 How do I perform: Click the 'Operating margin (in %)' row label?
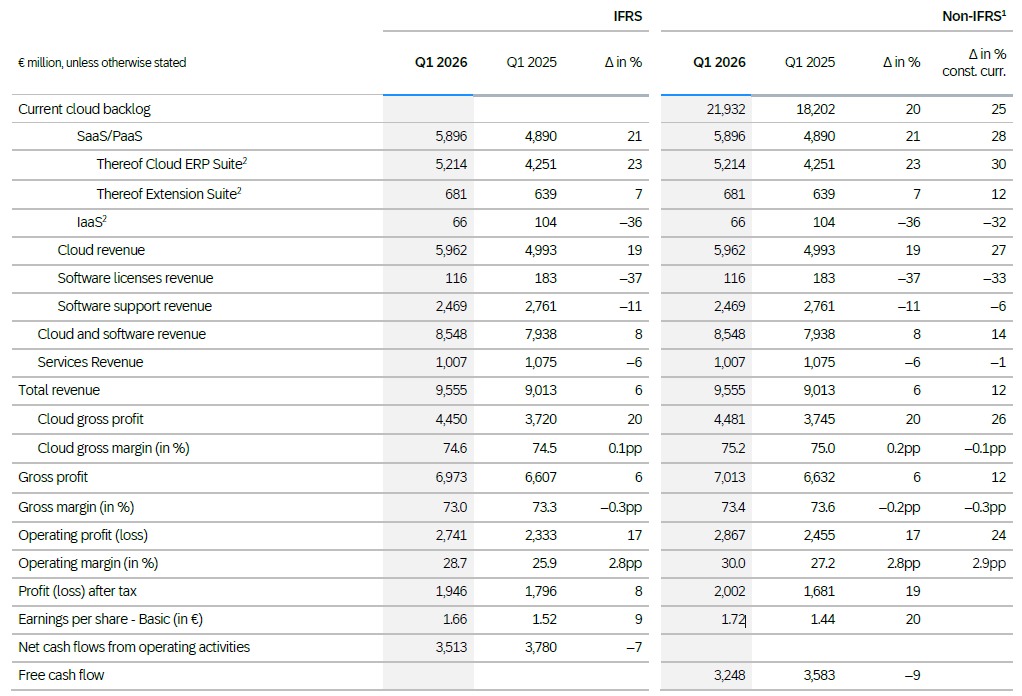[88, 563]
